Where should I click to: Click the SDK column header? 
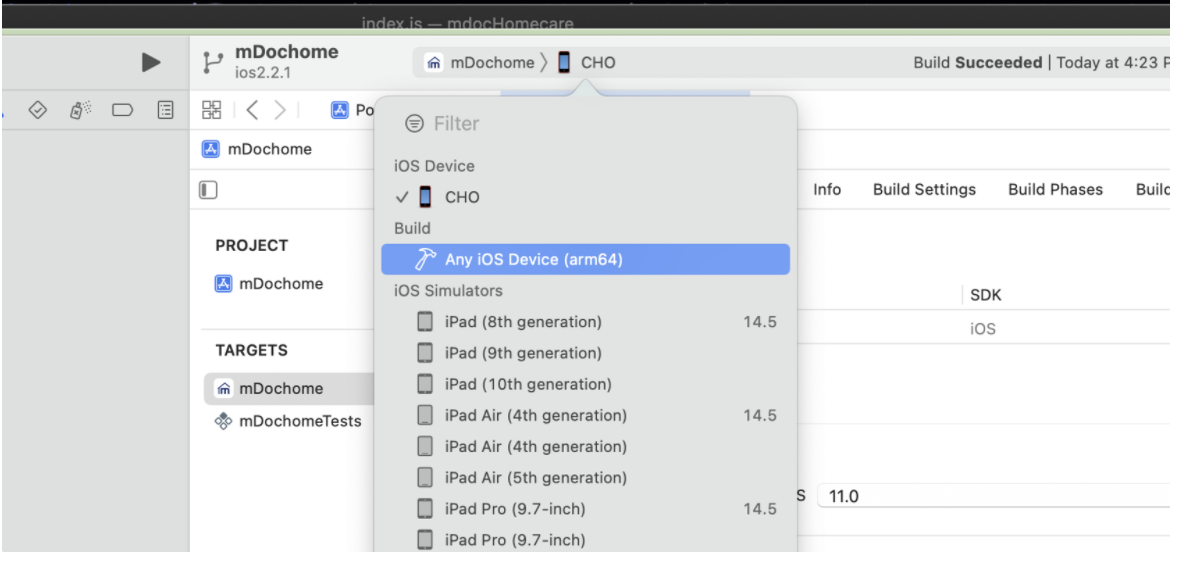point(986,295)
